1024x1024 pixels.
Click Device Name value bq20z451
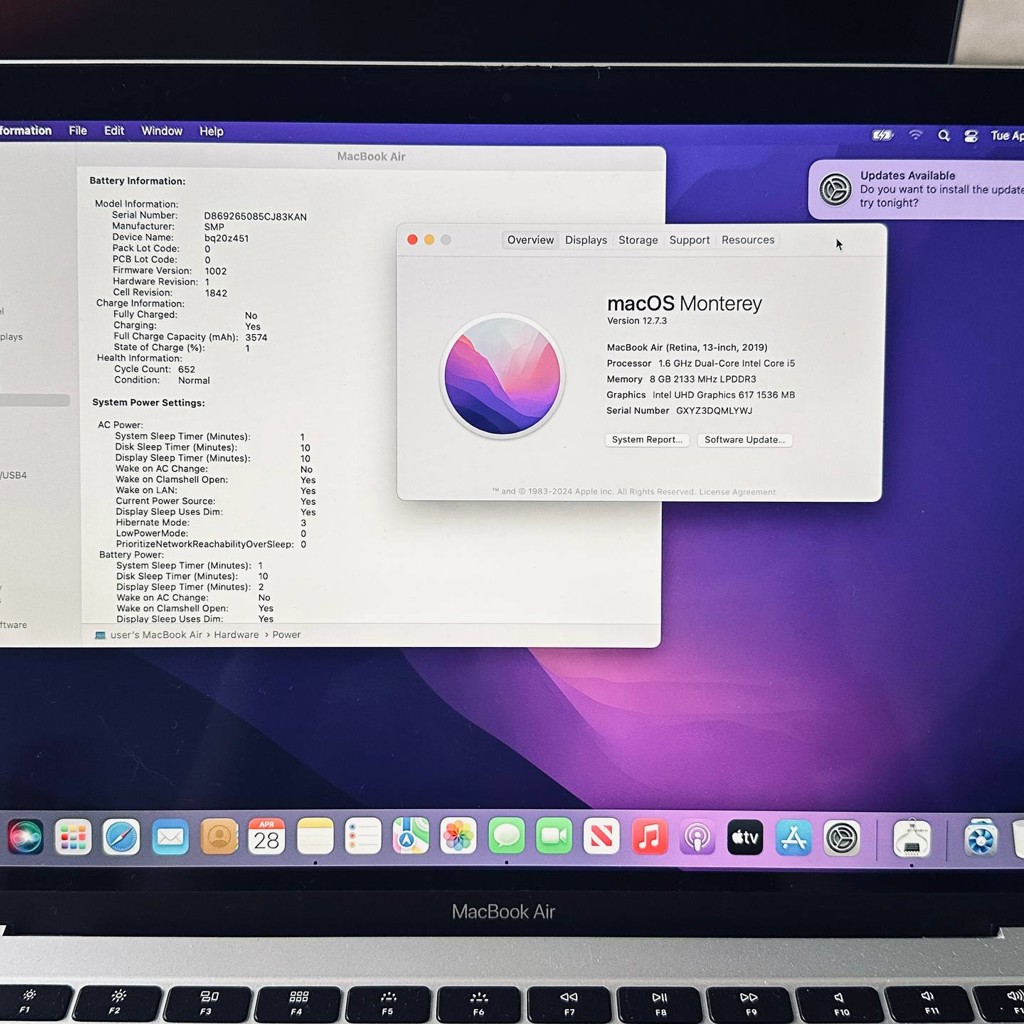point(226,238)
